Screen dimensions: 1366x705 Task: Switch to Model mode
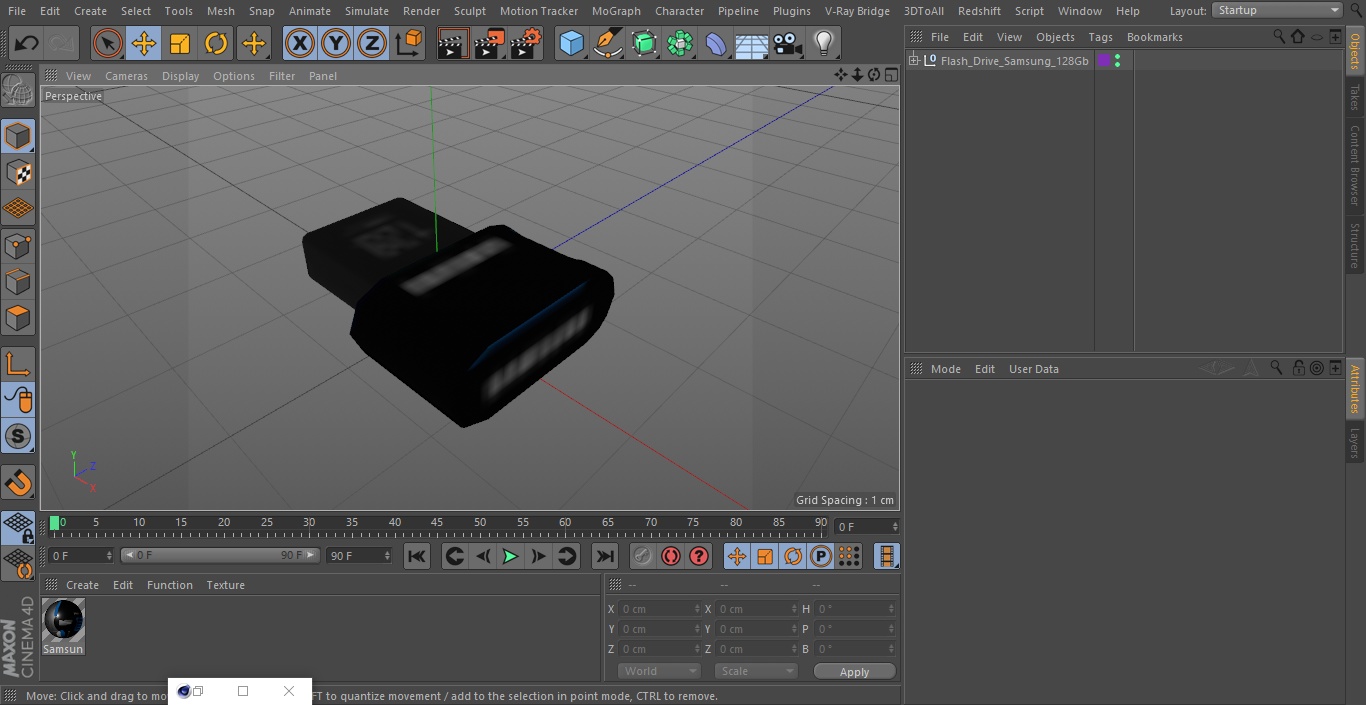click(x=18, y=136)
